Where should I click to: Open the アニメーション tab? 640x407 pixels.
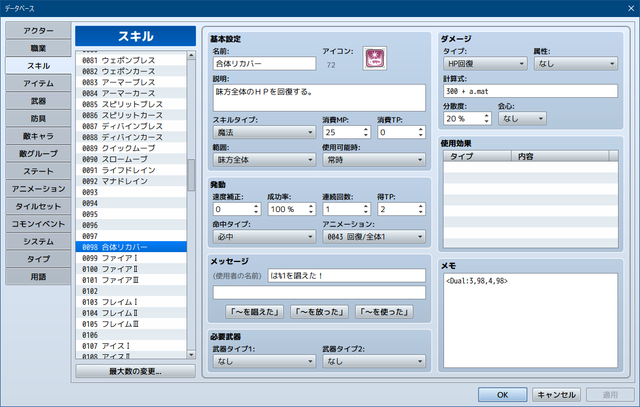tap(38, 189)
